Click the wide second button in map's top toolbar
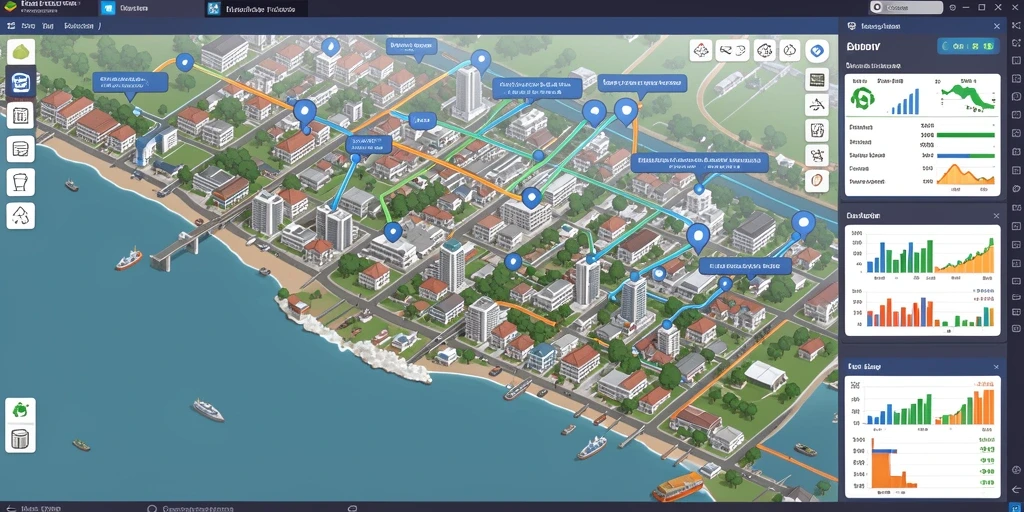This screenshot has height=512, width=1024. (732, 50)
